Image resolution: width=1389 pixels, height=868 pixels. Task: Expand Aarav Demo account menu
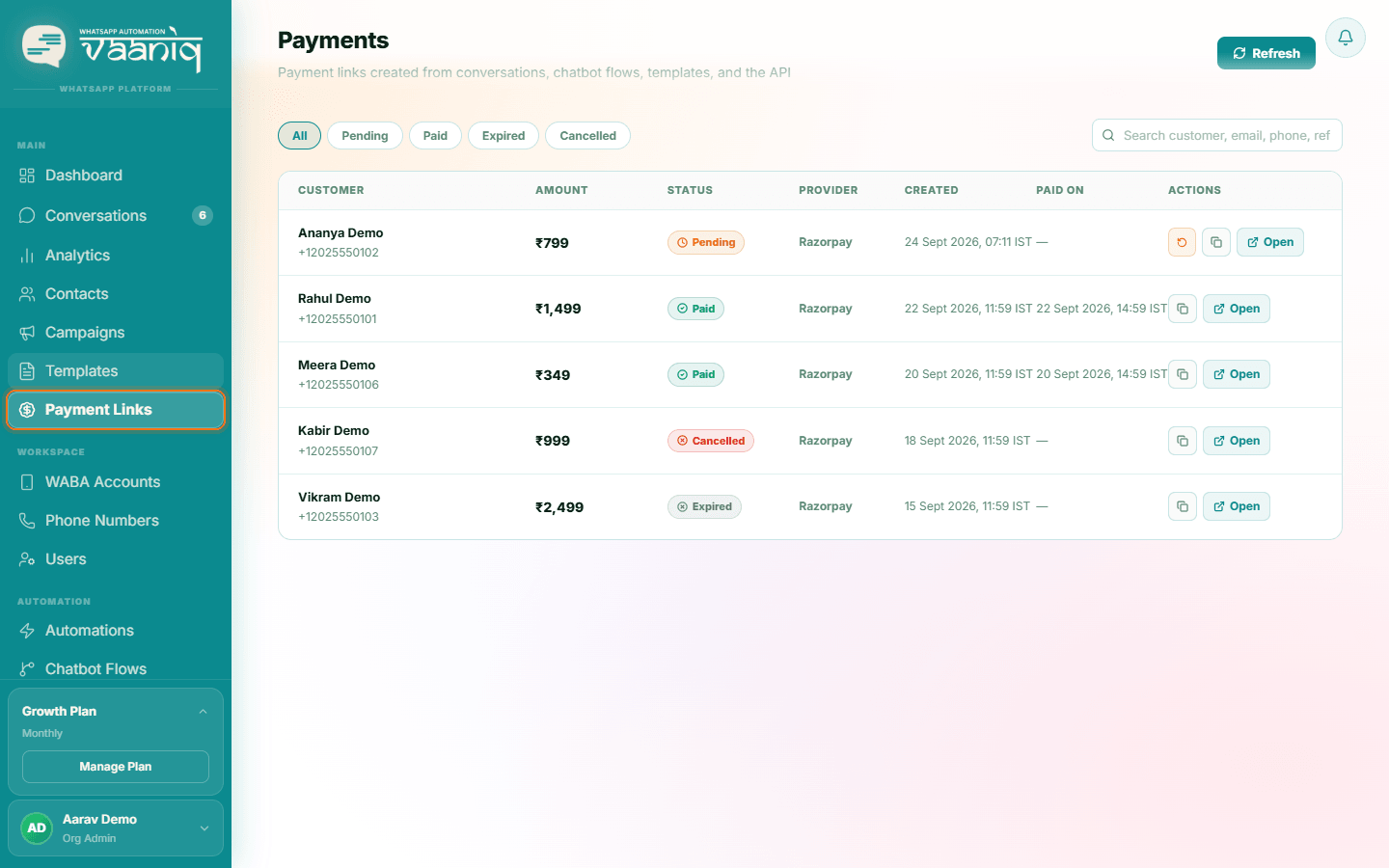tap(204, 827)
